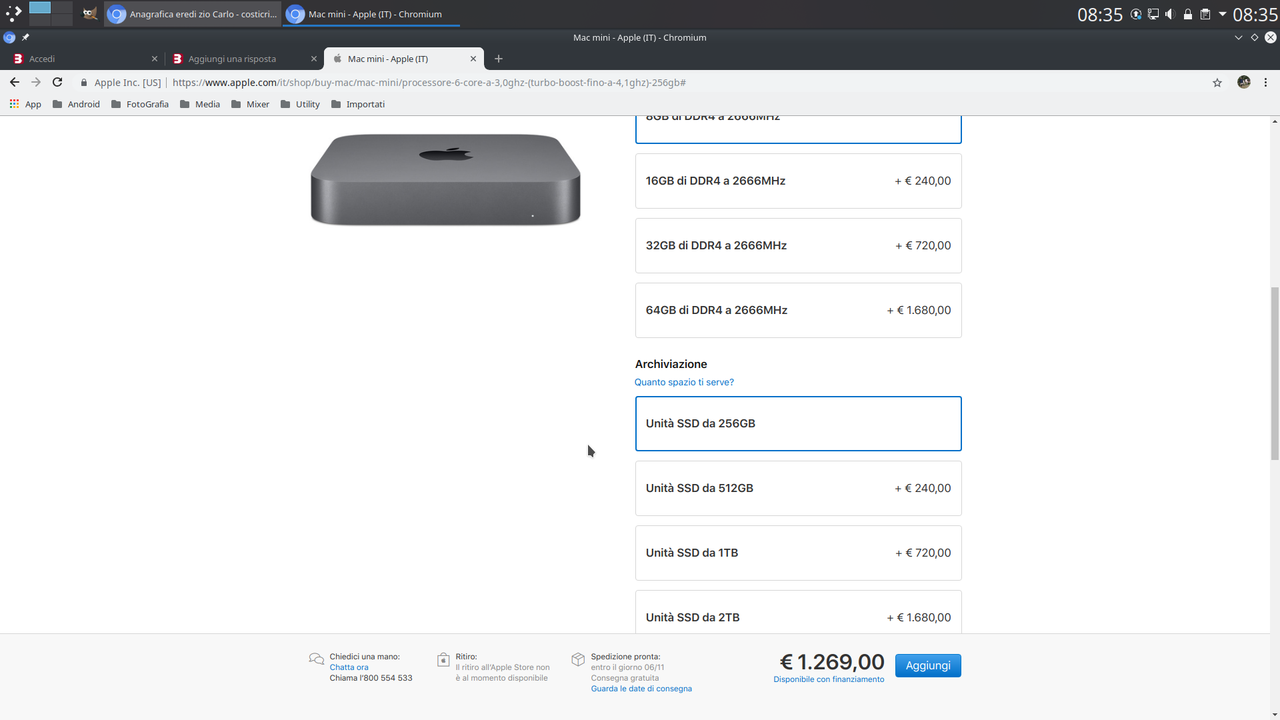Viewport: 1280px width, 720px height.
Task: Choose Unità SSD da 1TB option
Action: coord(798,553)
